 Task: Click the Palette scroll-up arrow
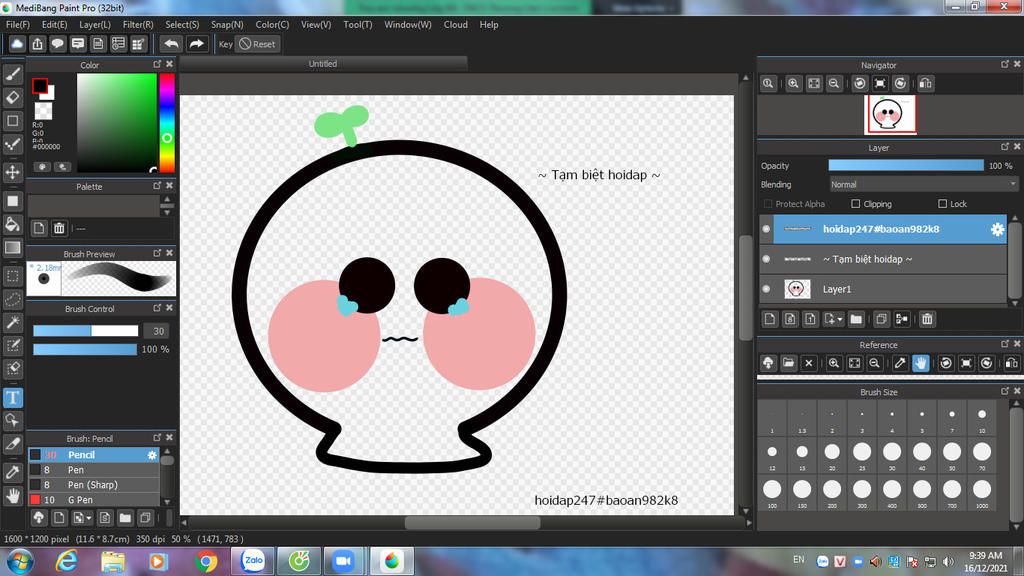click(x=167, y=200)
